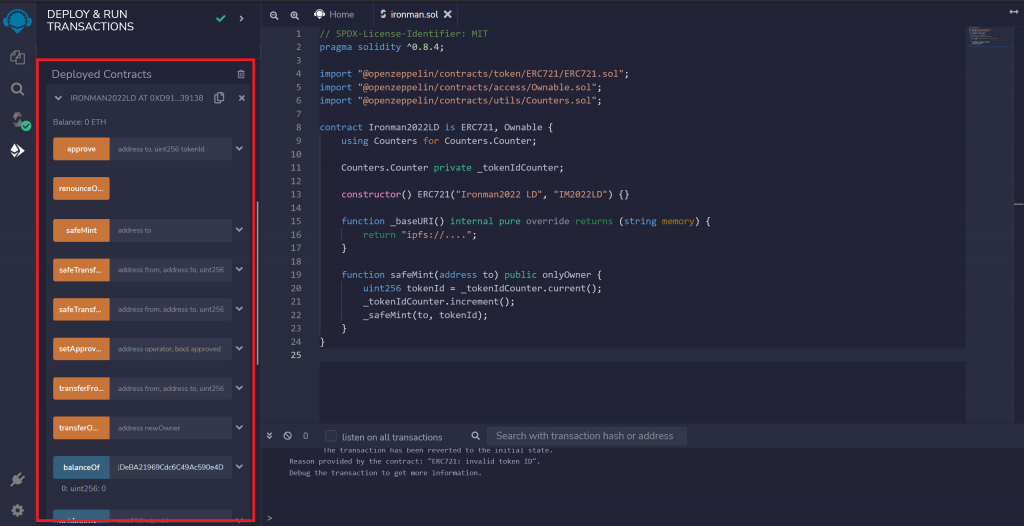Click the Deployed Contracts heading

(x=101, y=74)
